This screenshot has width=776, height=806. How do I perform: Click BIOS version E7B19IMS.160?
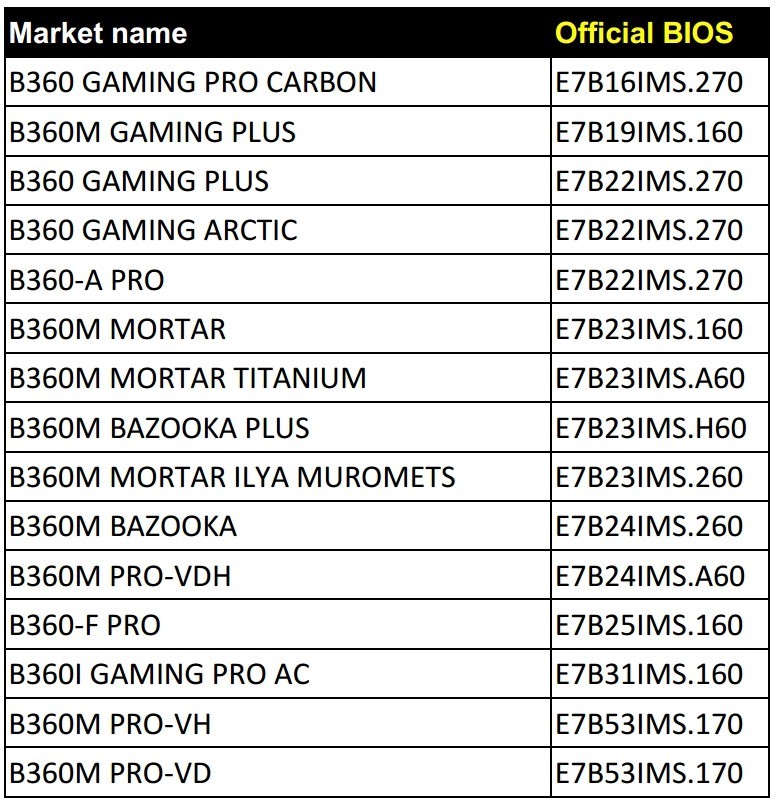point(649,132)
